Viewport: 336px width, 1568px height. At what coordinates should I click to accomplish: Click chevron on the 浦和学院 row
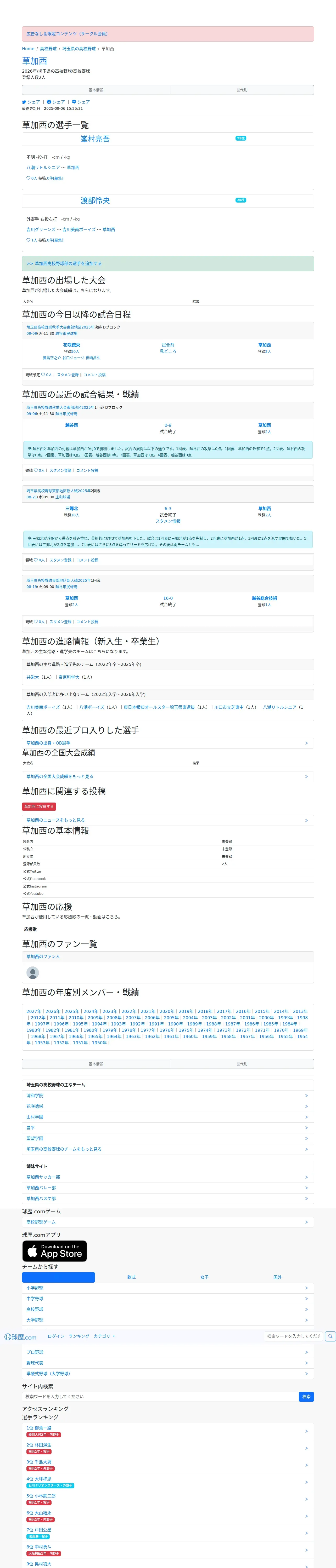(x=306, y=1096)
